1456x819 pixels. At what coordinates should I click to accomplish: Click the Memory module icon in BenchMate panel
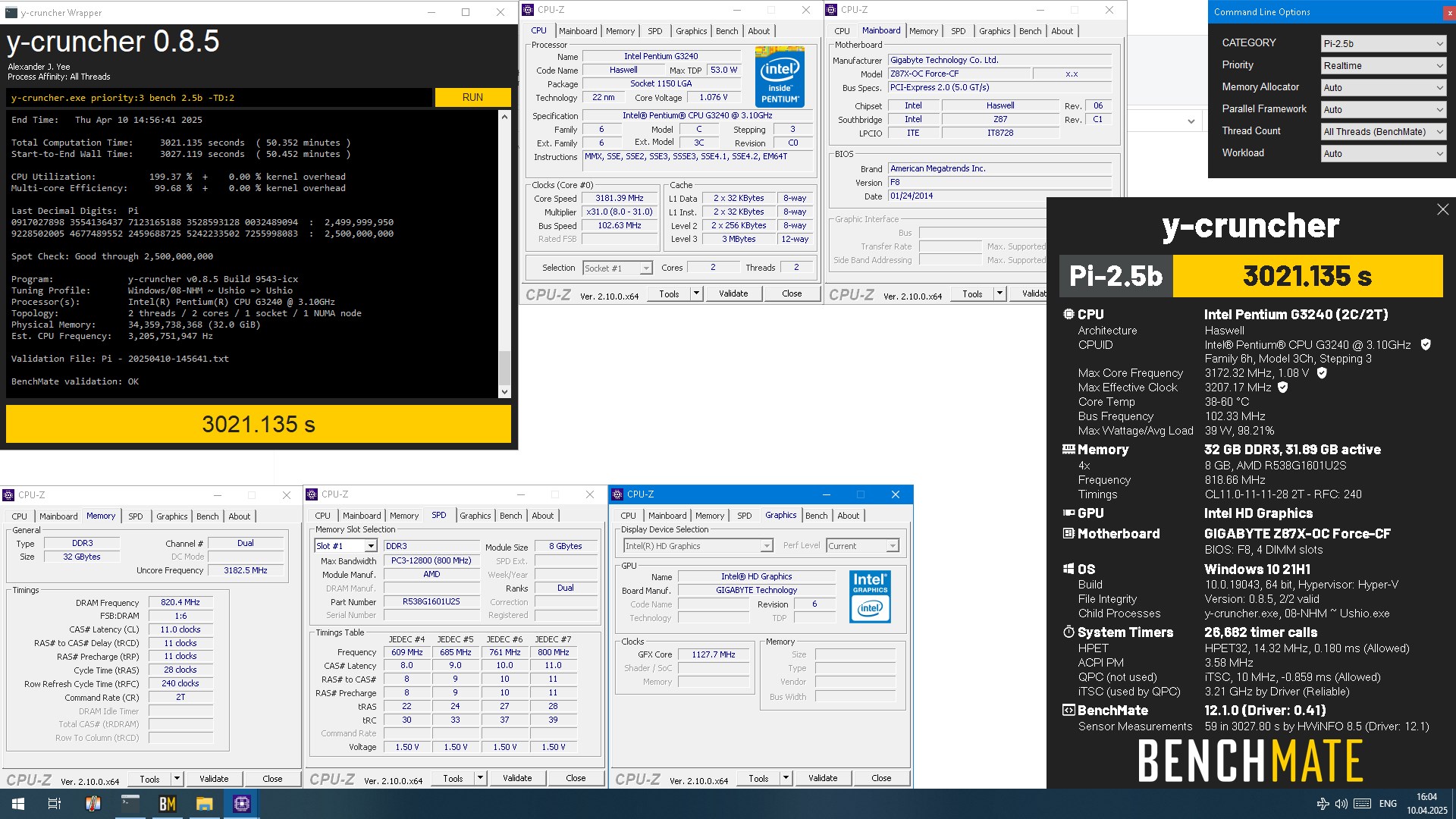[x=1068, y=449]
